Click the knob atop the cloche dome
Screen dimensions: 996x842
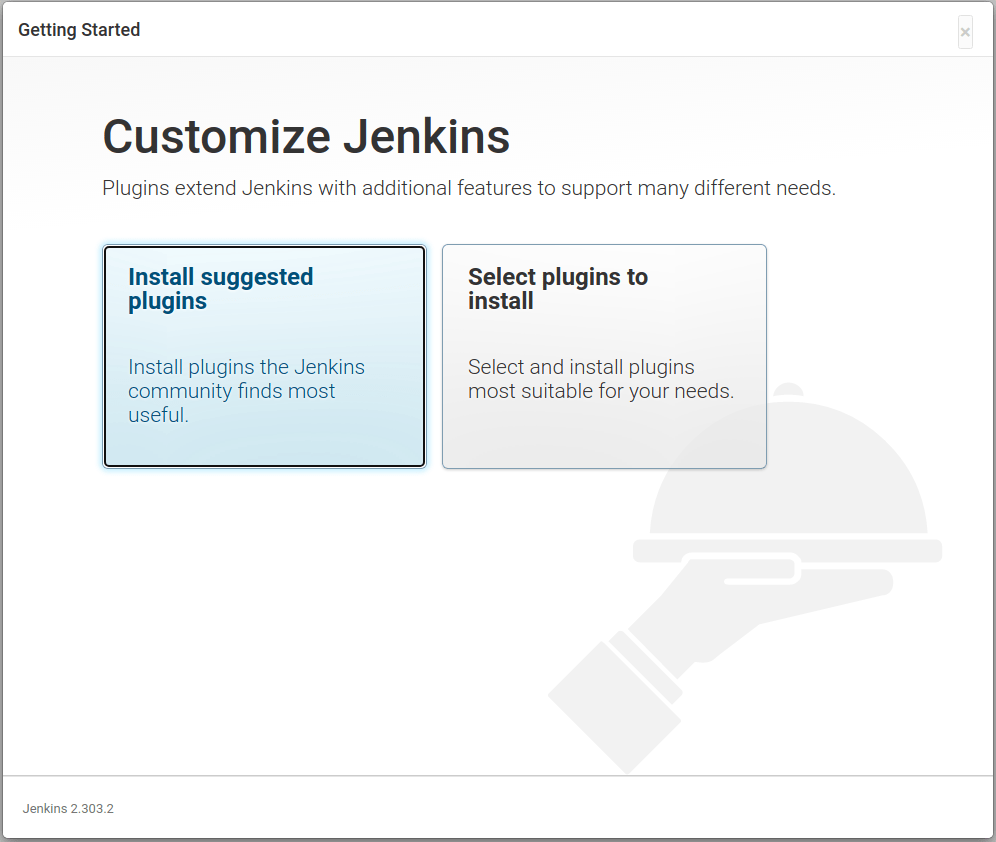[x=788, y=390]
